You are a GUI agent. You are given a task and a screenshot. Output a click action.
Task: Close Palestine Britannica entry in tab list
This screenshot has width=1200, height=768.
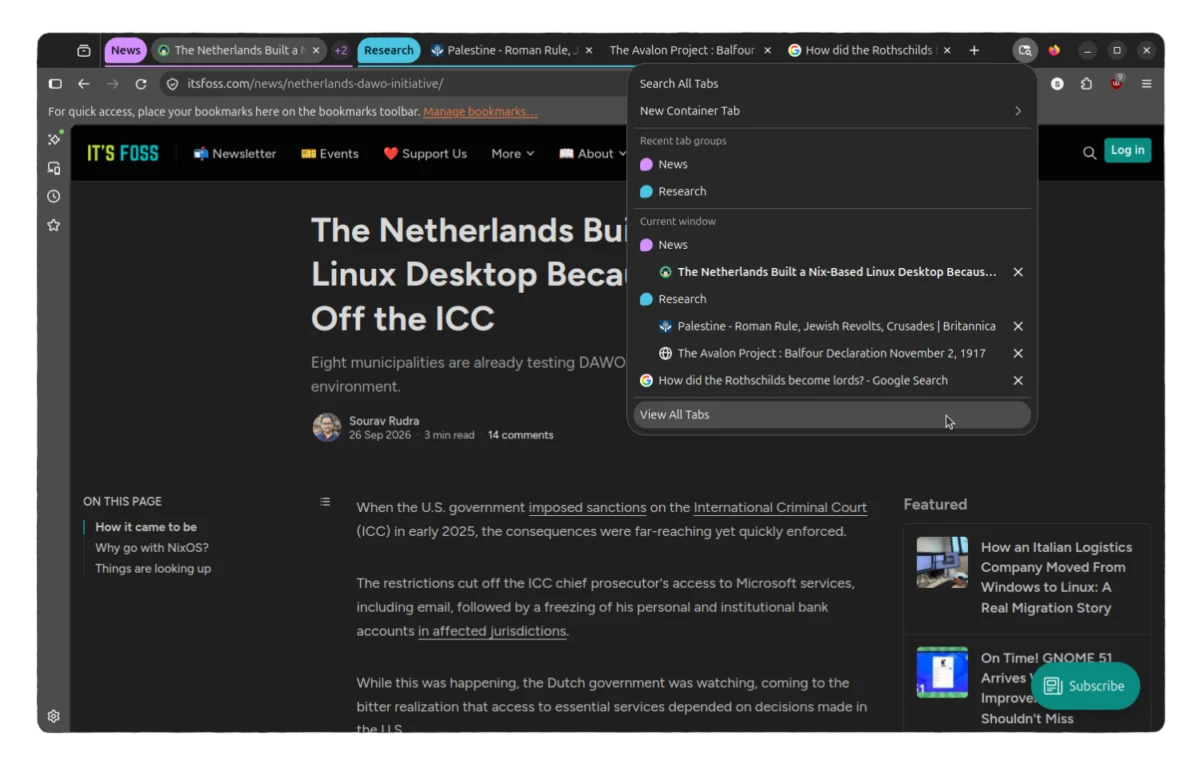pyautogui.click(x=1018, y=326)
